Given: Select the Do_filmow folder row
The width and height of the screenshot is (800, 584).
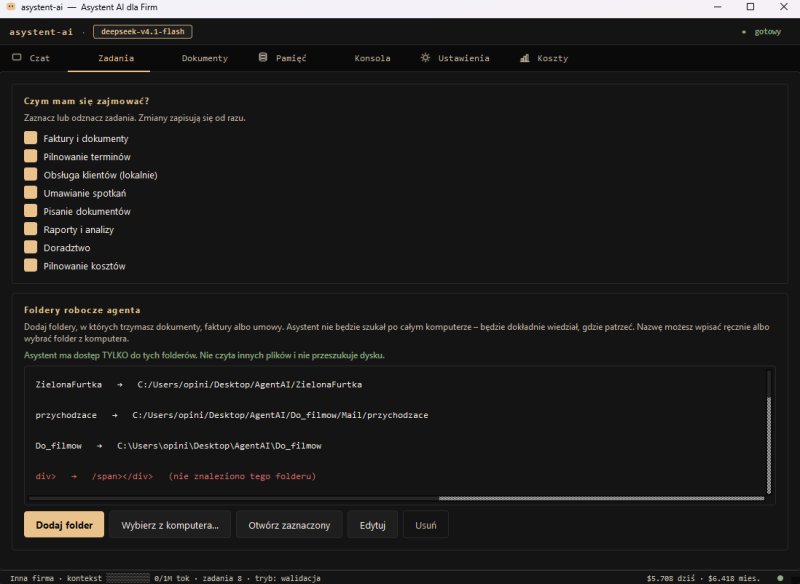Looking at the screenshot, I should [x=395, y=446].
